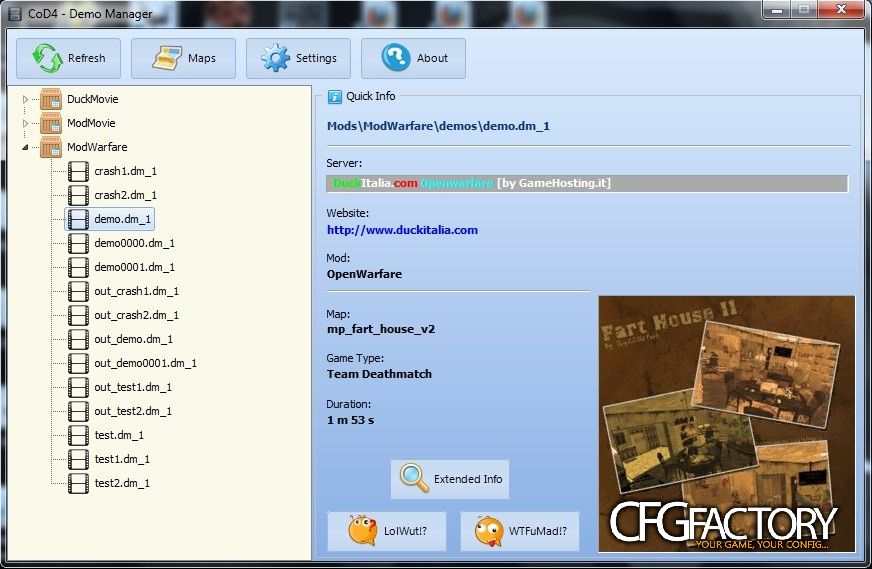This screenshot has width=872, height=569.
Task: Click the film icon for test2.dm_1
Action: [x=78, y=483]
